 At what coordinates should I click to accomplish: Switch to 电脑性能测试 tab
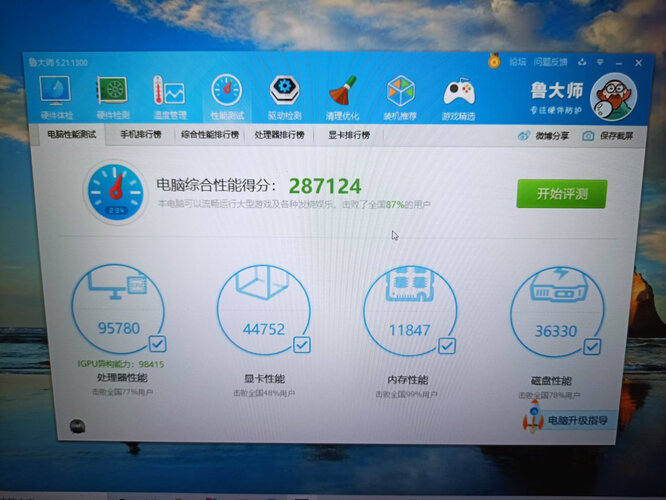tap(71, 135)
